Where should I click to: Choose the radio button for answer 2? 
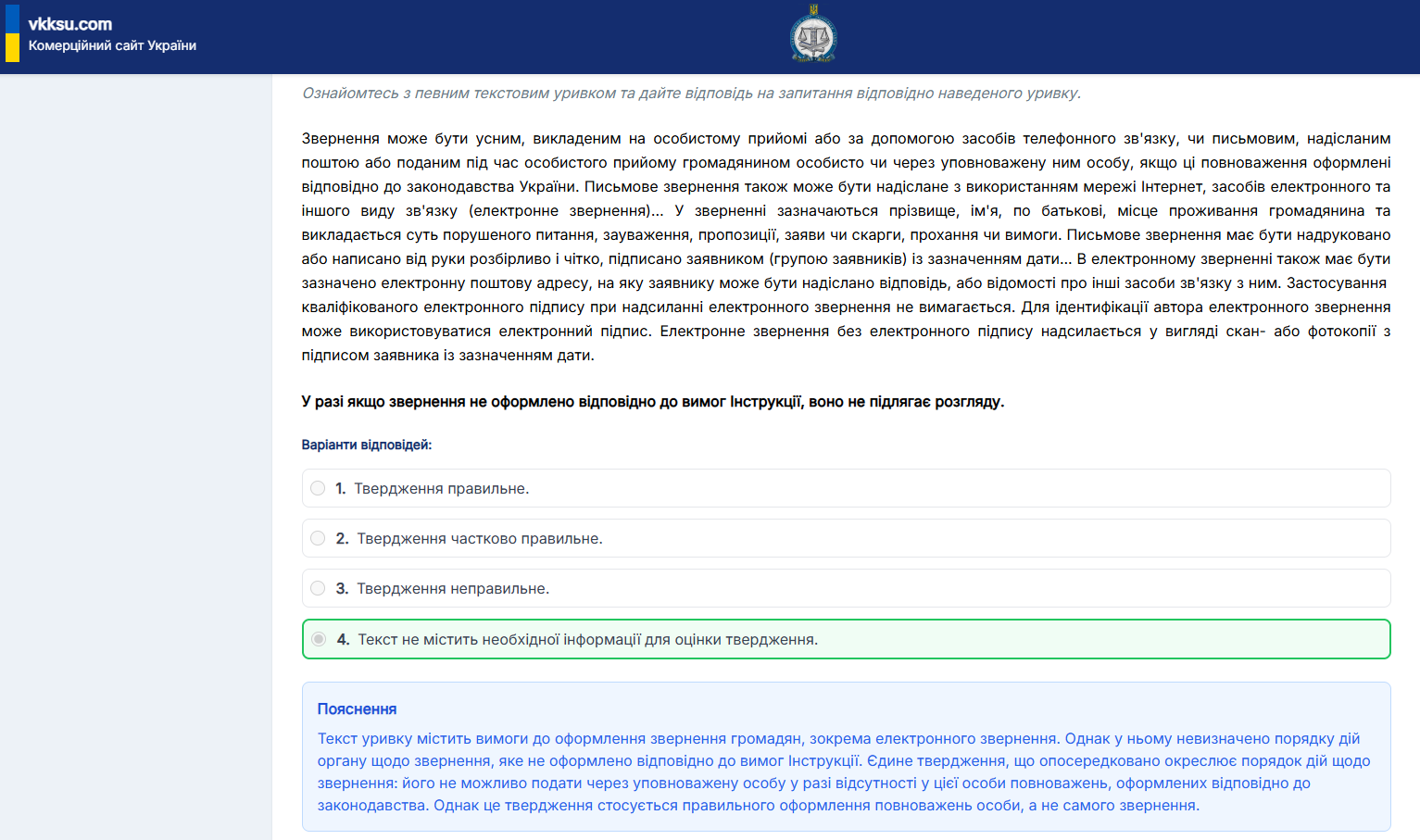318,538
